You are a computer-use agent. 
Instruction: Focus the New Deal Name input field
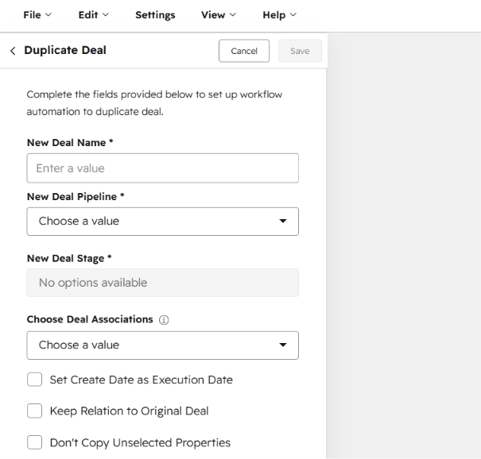(x=163, y=168)
